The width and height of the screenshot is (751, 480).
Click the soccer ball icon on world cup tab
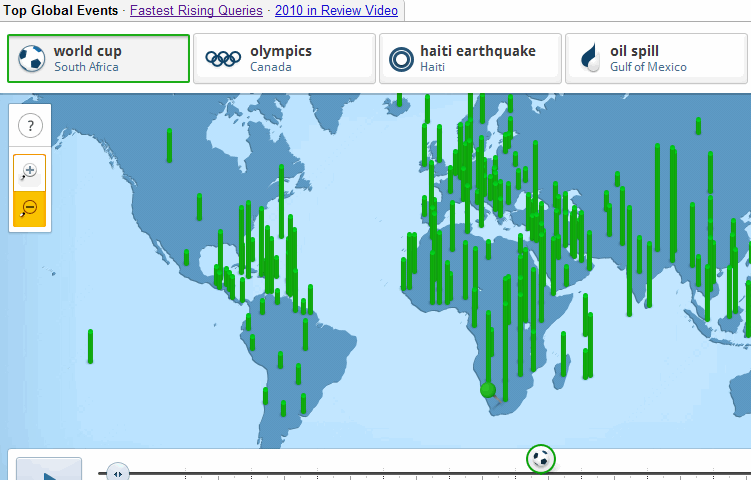32,58
